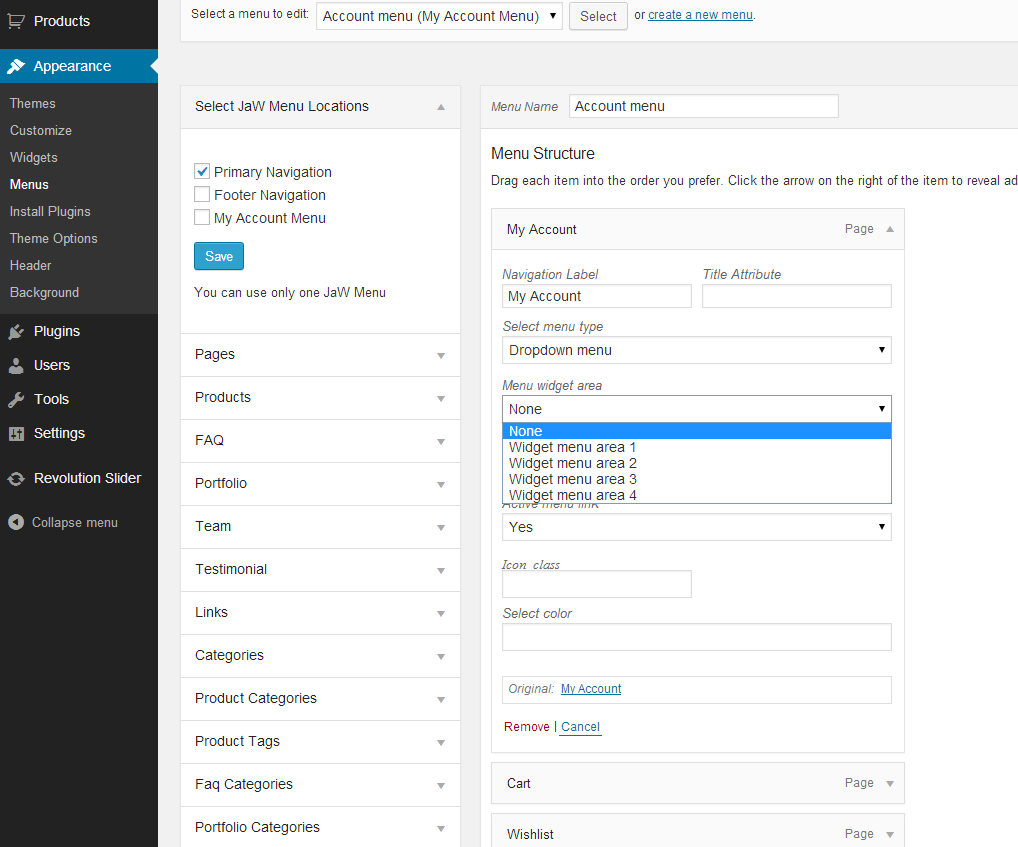The height and width of the screenshot is (847, 1018).
Task: Click into the Title Attribute text field
Action: (x=796, y=296)
